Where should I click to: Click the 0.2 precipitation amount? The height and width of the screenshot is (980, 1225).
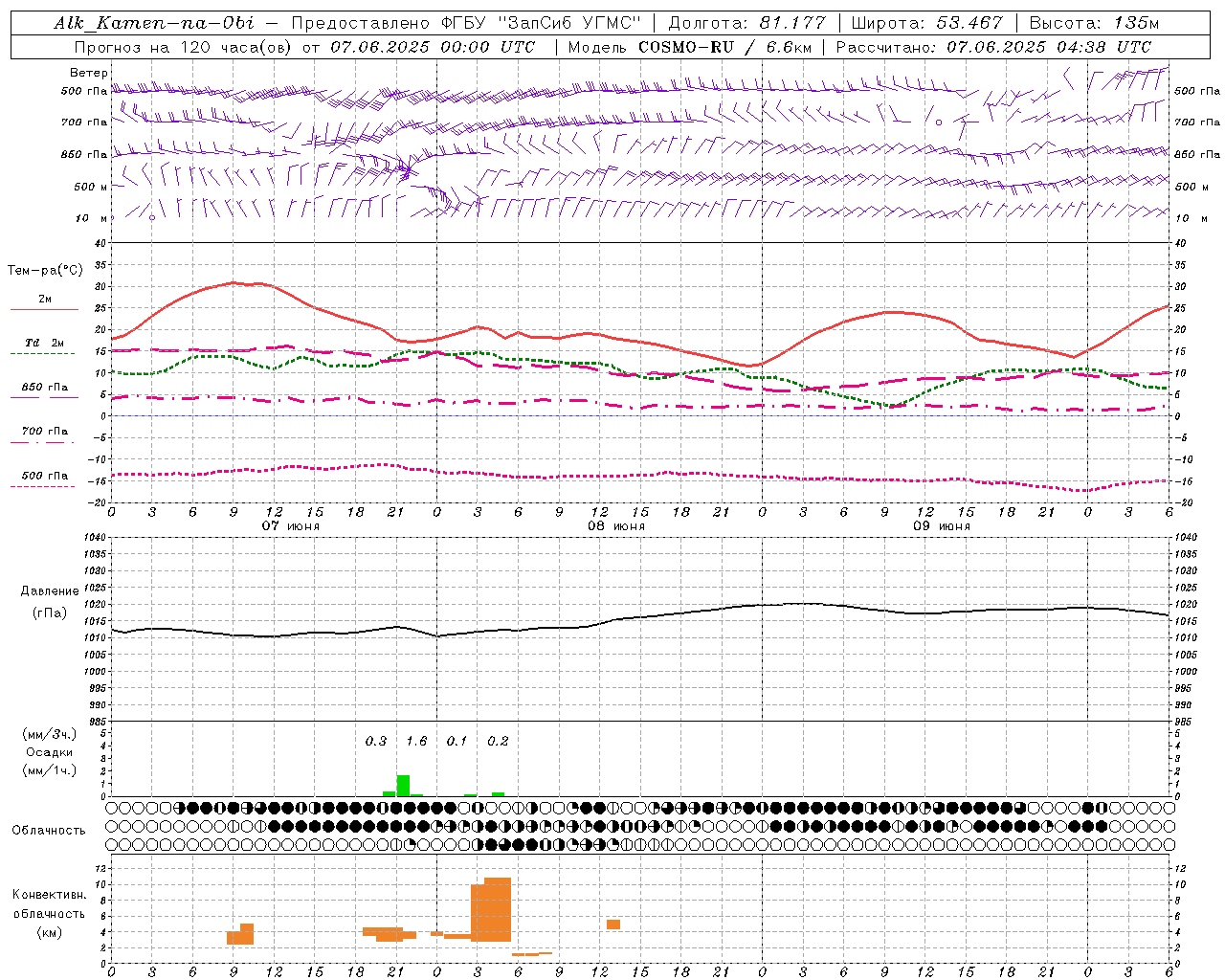point(498,742)
